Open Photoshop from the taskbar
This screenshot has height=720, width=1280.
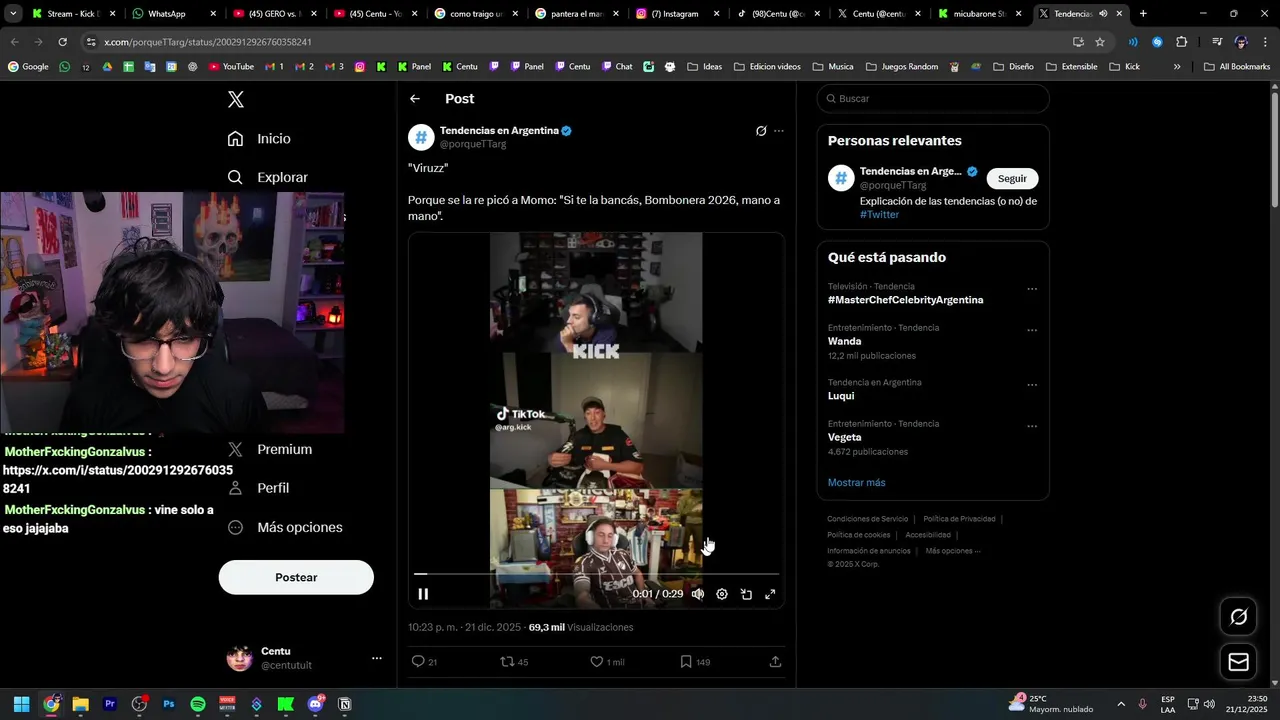tap(169, 704)
